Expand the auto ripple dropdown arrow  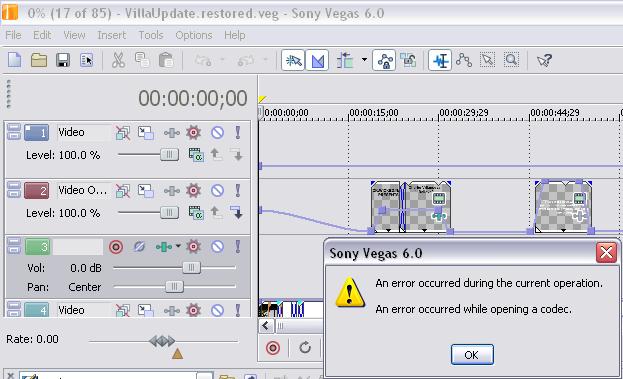pos(364,60)
